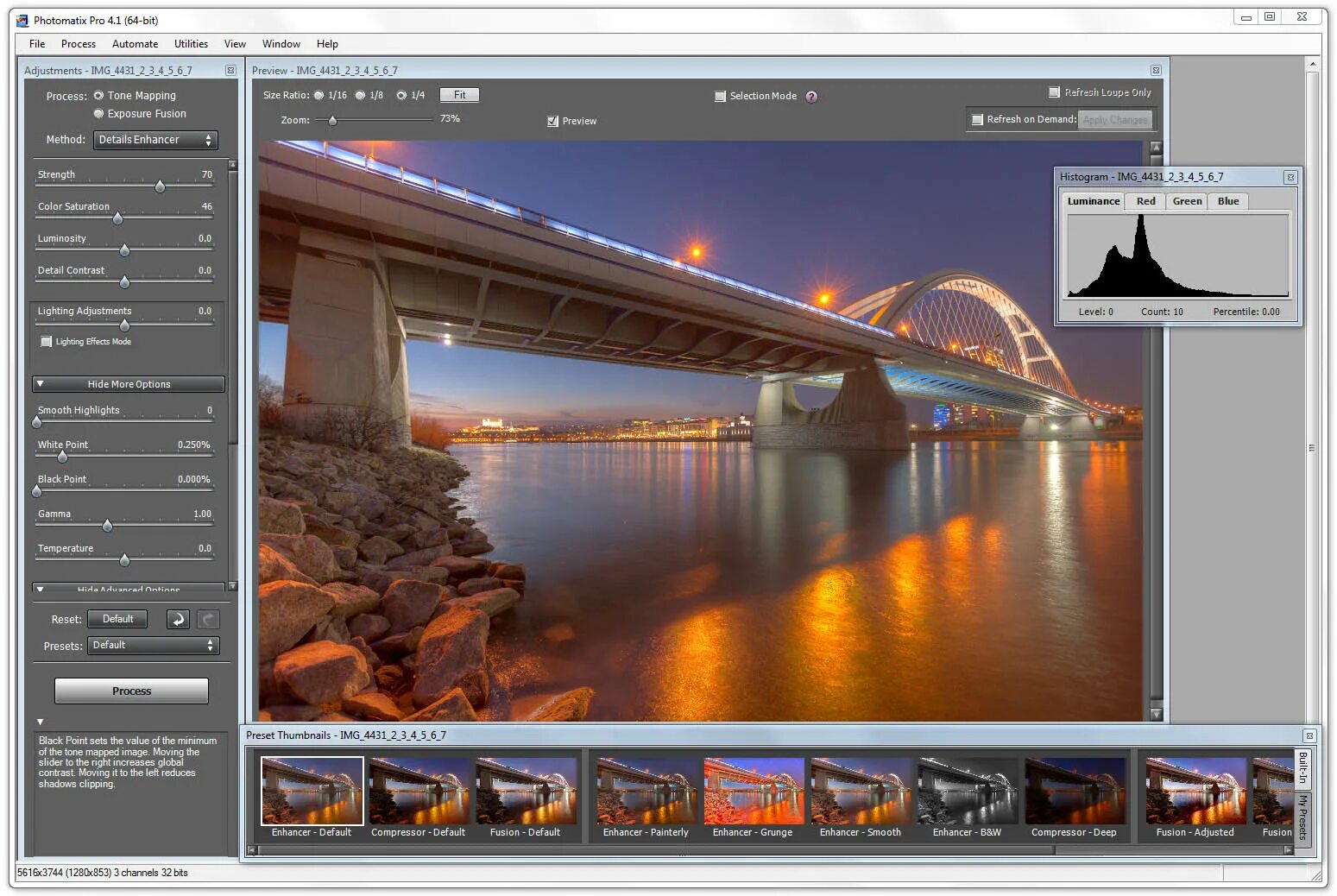Collapse the help text triangle below Process
Screen dimensions: 1337x896
(x=40, y=722)
